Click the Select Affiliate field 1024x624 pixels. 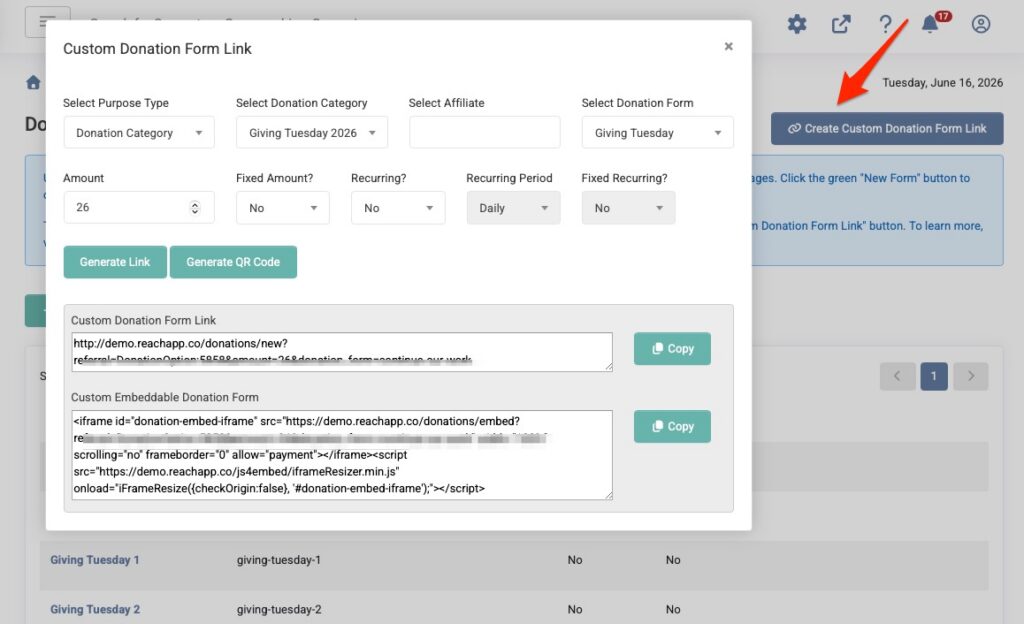tap(485, 133)
